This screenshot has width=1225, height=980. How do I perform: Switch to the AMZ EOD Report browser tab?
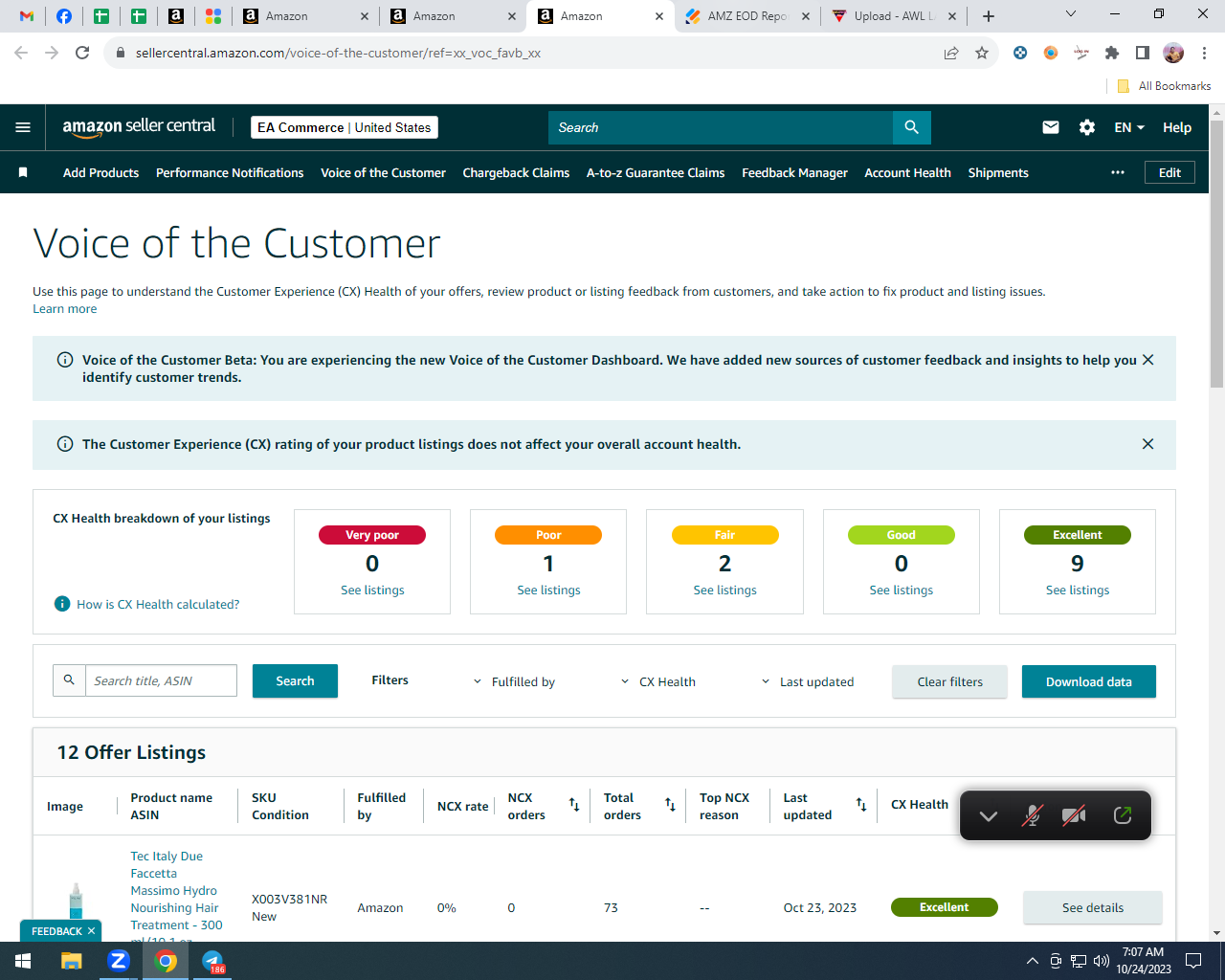click(x=746, y=16)
